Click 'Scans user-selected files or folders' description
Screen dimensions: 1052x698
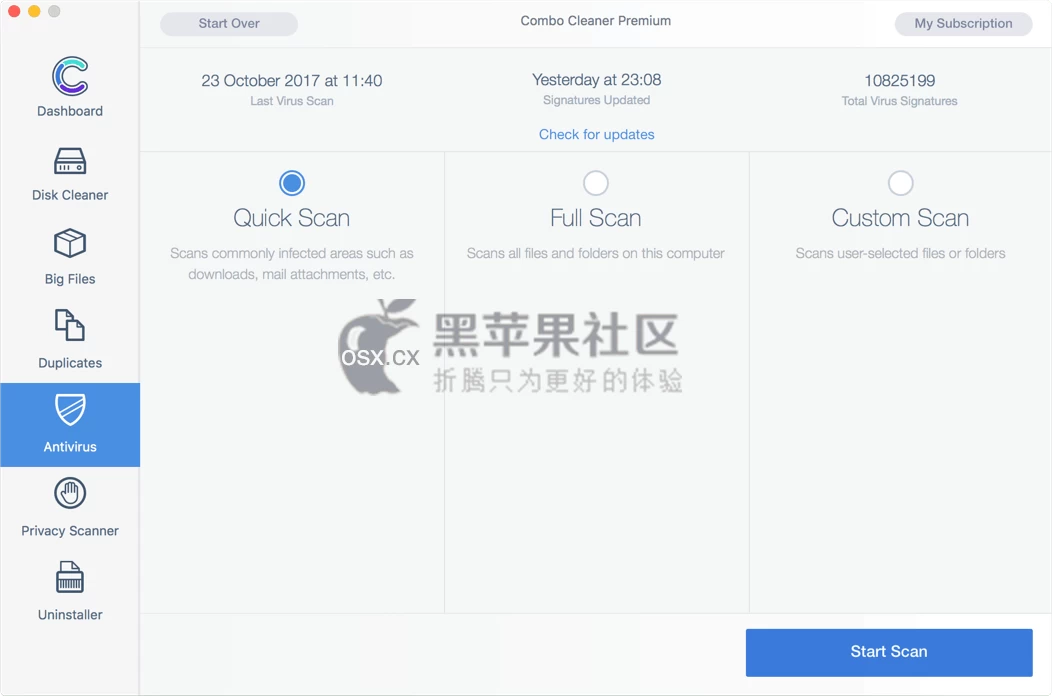pos(900,254)
